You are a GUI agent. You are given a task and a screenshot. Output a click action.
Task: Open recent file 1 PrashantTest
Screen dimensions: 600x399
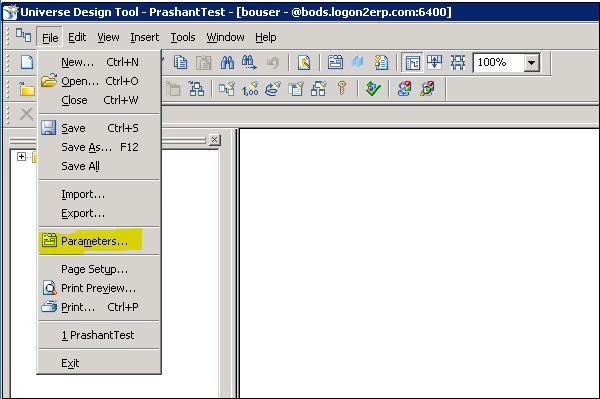pyautogui.click(x=99, y=335)
